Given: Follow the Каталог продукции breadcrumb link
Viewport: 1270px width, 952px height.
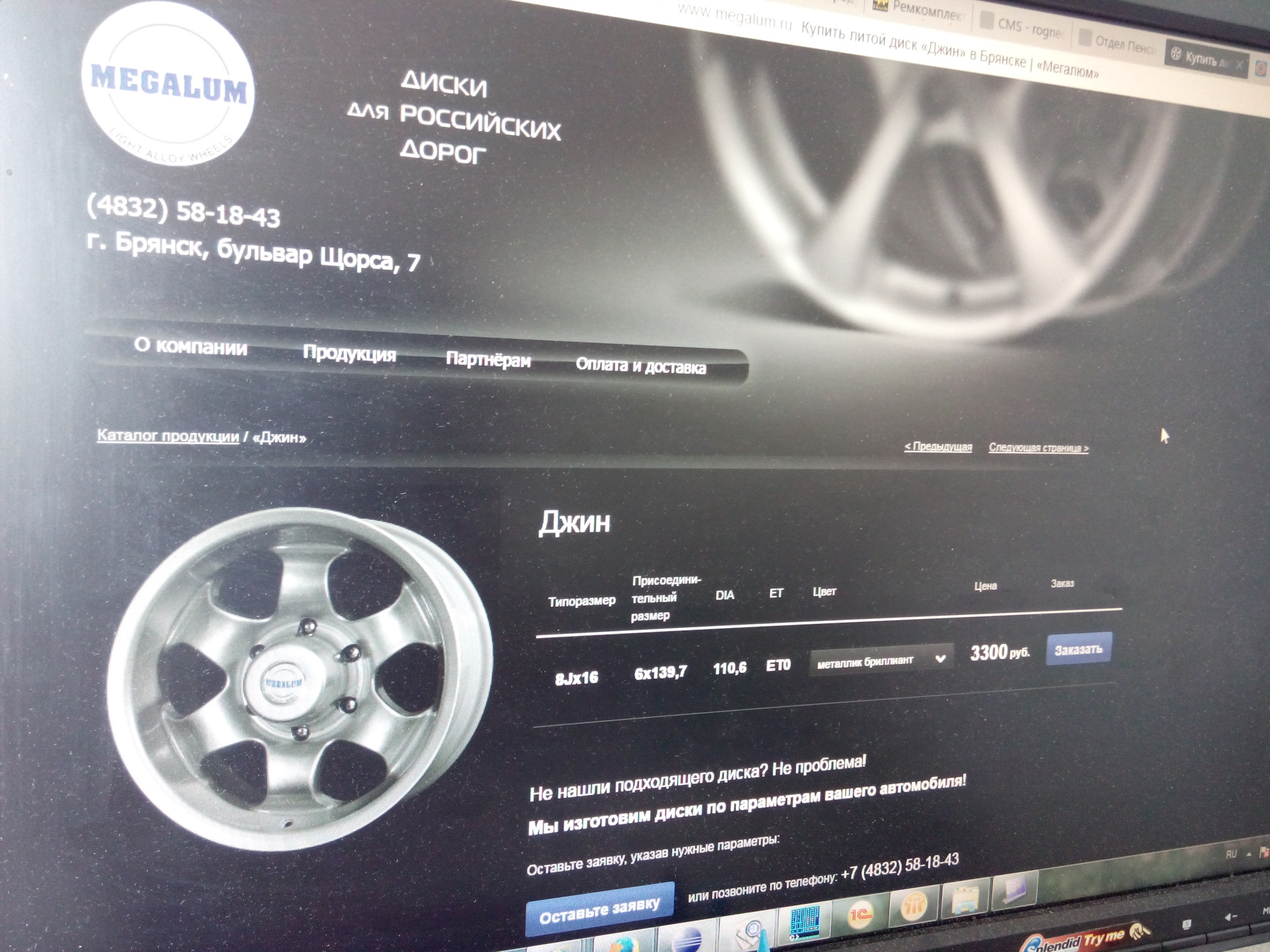Looking at the screenshot, I should tap(168, 436).
